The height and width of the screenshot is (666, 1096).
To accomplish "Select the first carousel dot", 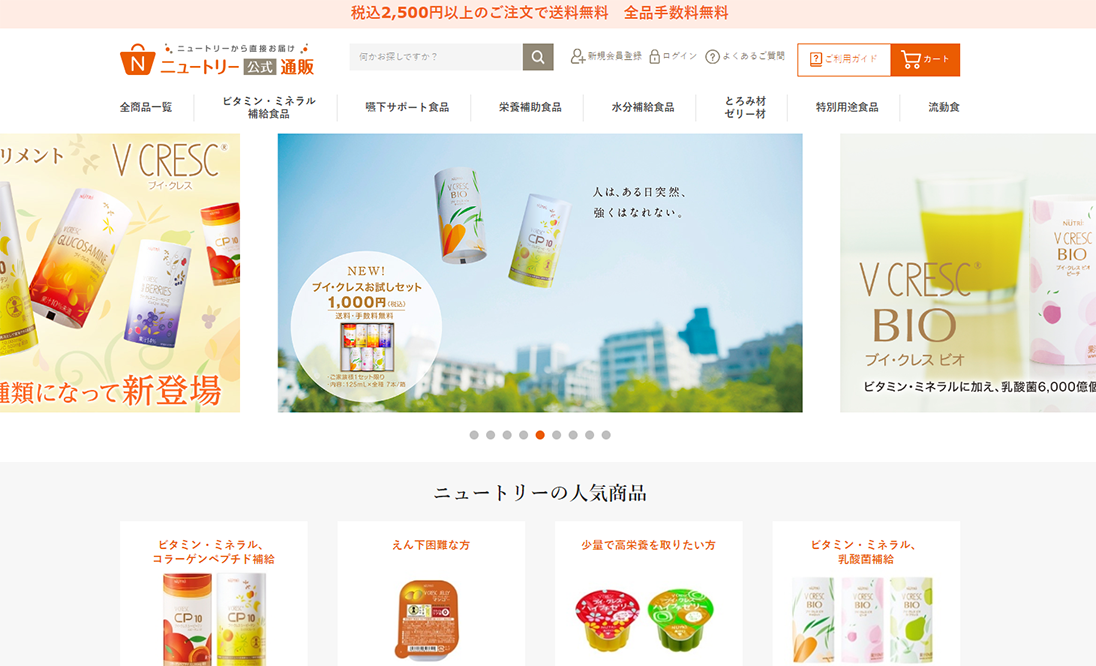I will [474, 435].
